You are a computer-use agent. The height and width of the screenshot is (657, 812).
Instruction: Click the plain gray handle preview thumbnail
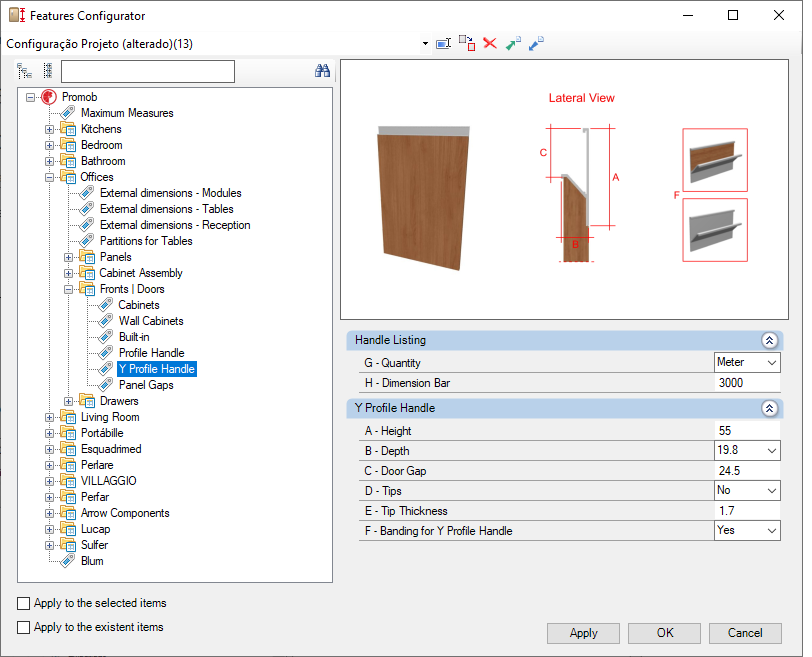coord(715,230)
